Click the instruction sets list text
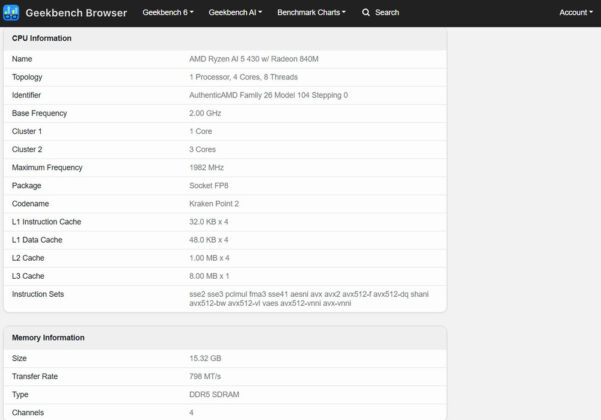 click(309, 299)
